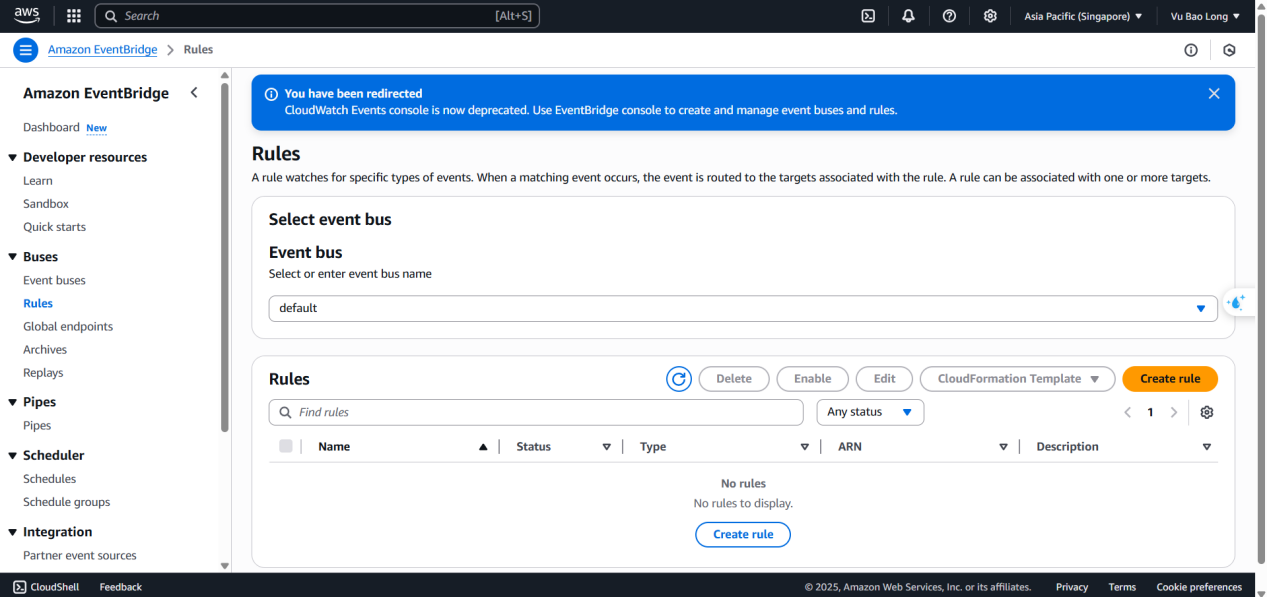Open Learn under Developer resources
The width and height of the screenshot is (1267, 597).
(38, 181)
